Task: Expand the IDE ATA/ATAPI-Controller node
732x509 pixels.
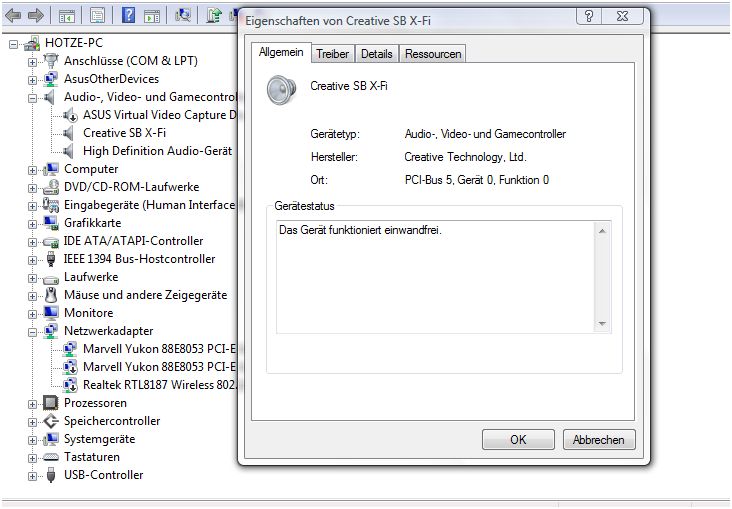Action: coord(32,242)
